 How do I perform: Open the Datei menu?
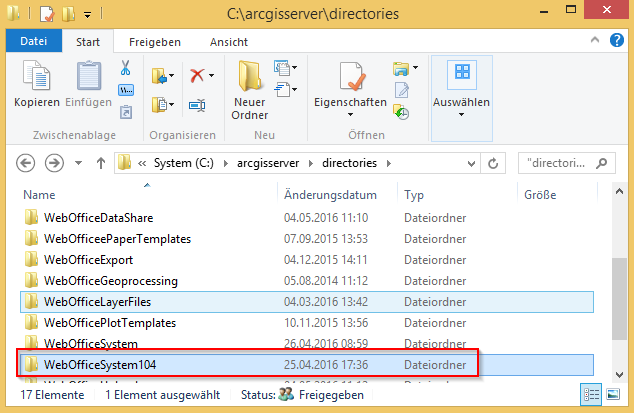point(34,41)
